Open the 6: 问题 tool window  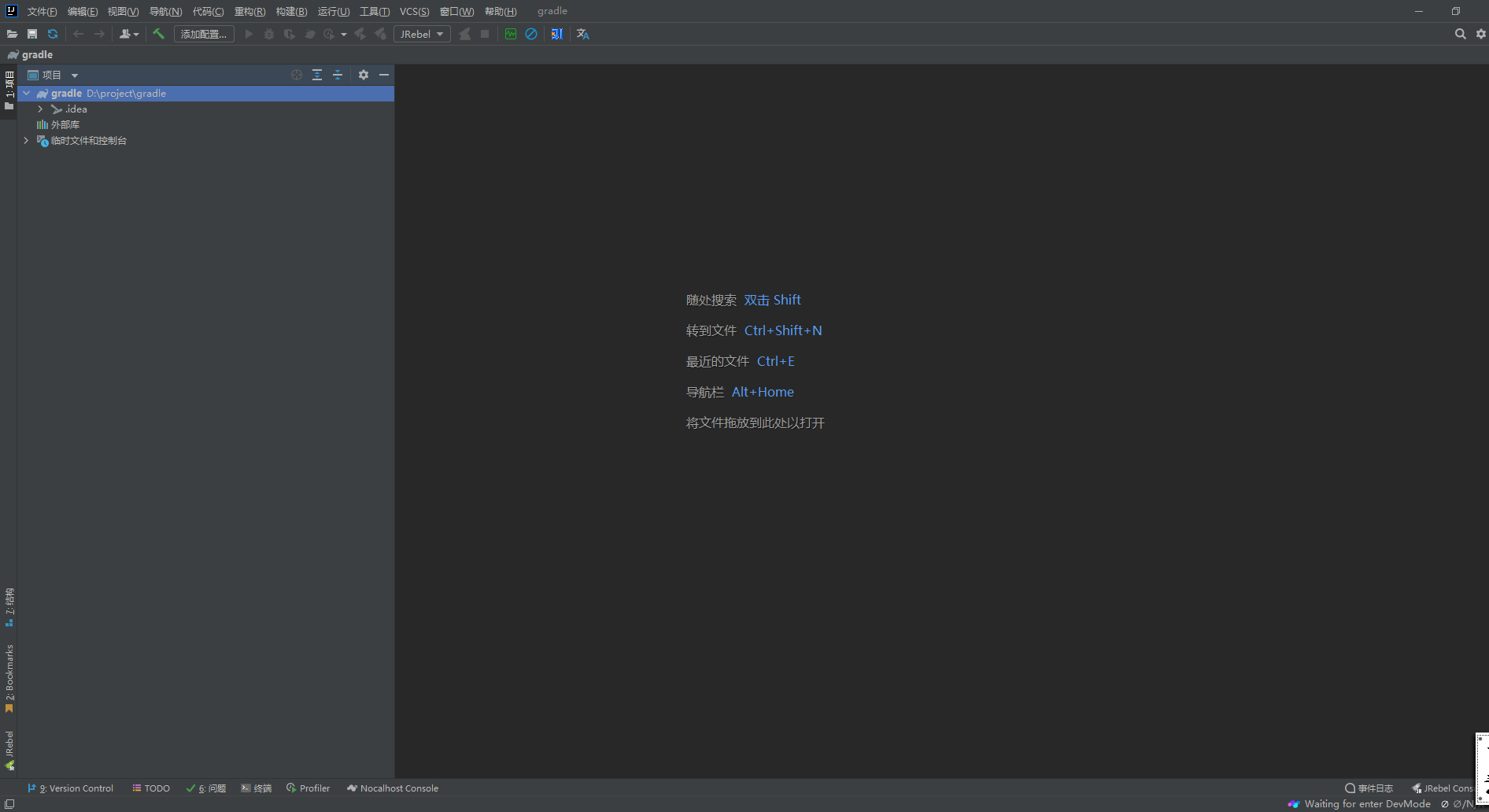click(206, 788)
